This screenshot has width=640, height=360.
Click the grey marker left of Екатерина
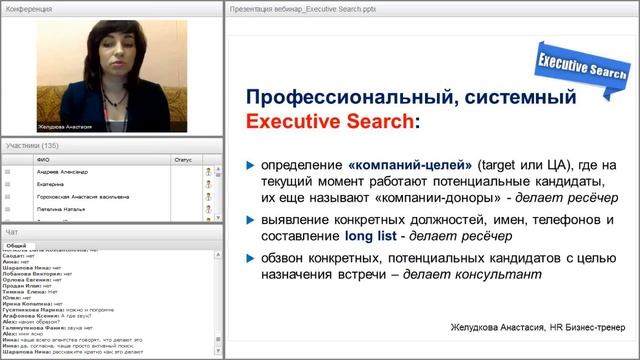(x=7, y=184)
